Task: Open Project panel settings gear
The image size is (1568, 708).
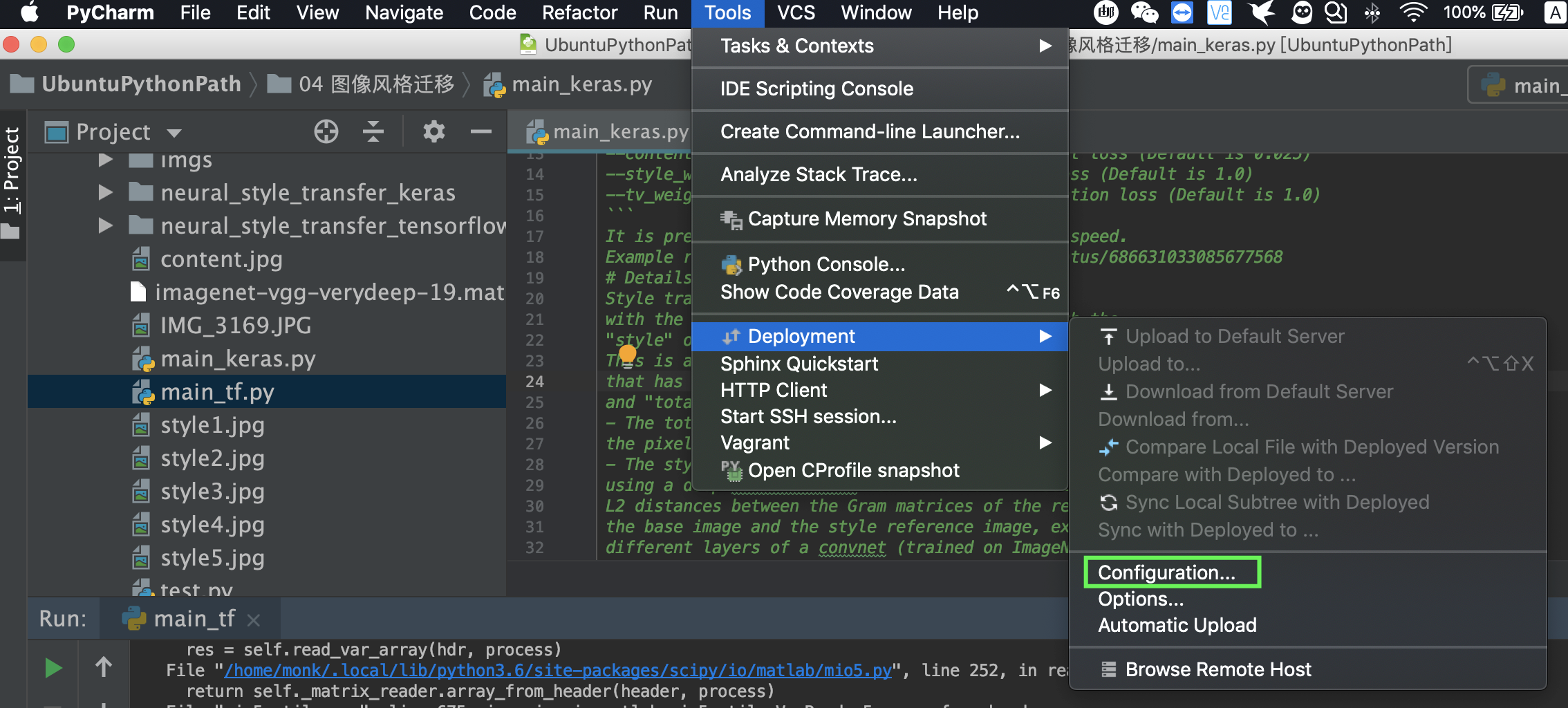Action: tap(433, 131)
